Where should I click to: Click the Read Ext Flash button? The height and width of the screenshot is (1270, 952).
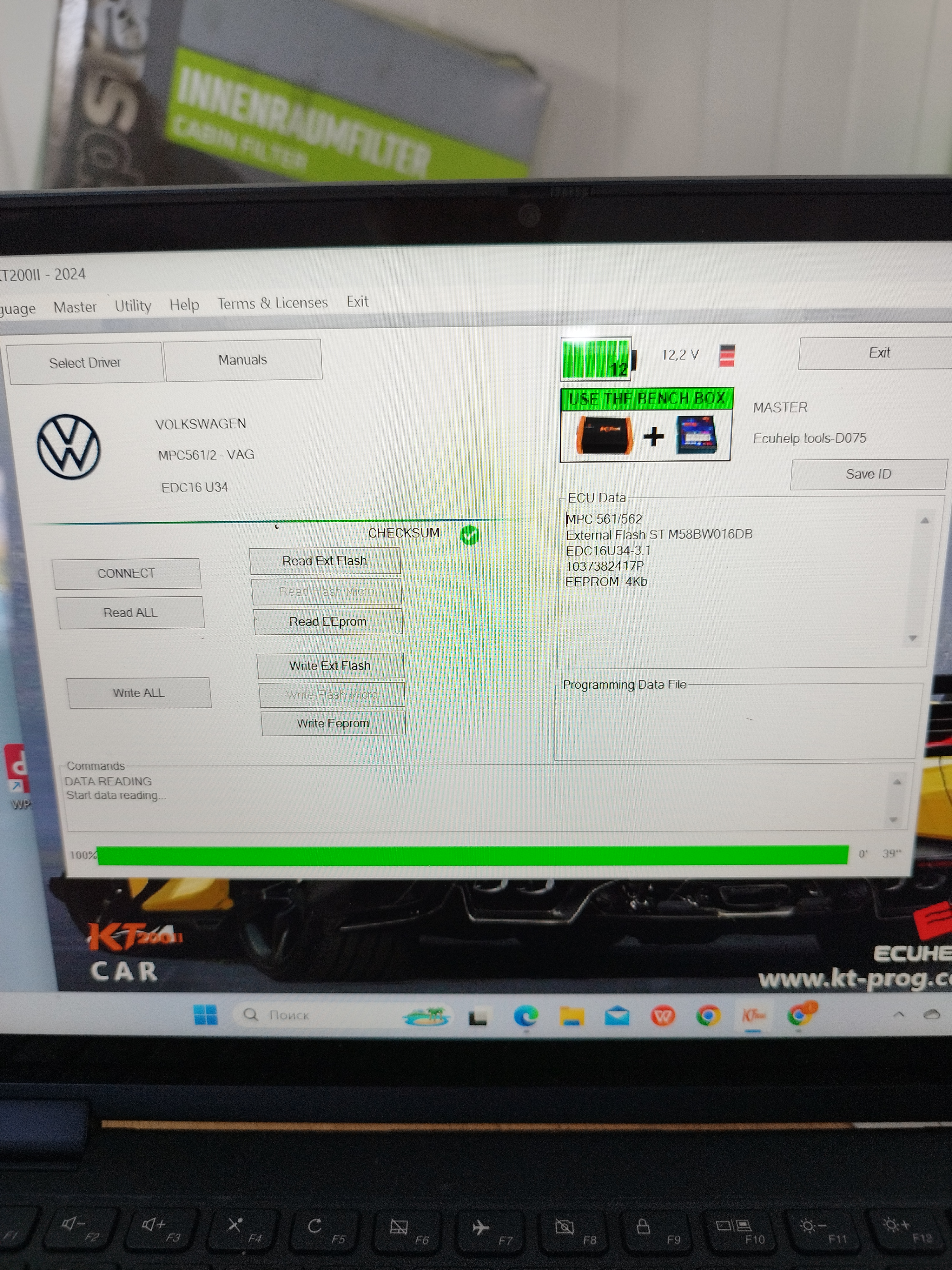(325, 561)
